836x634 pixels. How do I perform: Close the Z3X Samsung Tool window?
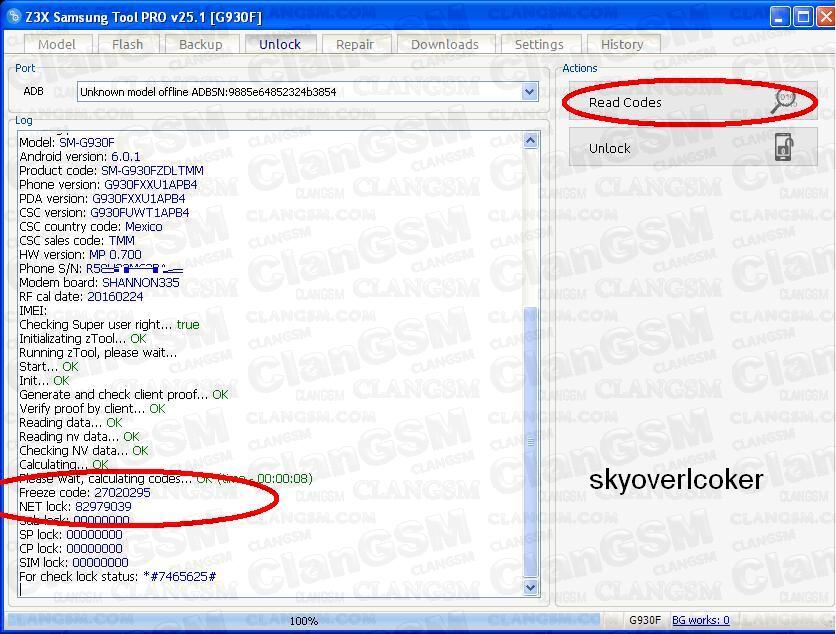pos(825,17)
